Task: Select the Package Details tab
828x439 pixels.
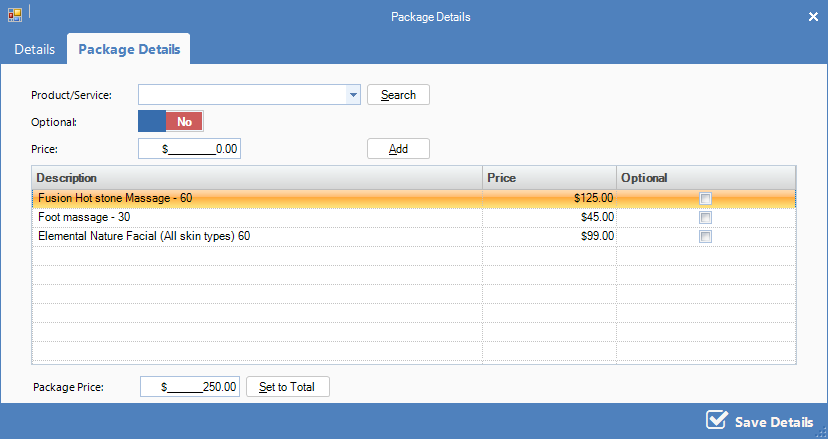Action: click(129, 49)
